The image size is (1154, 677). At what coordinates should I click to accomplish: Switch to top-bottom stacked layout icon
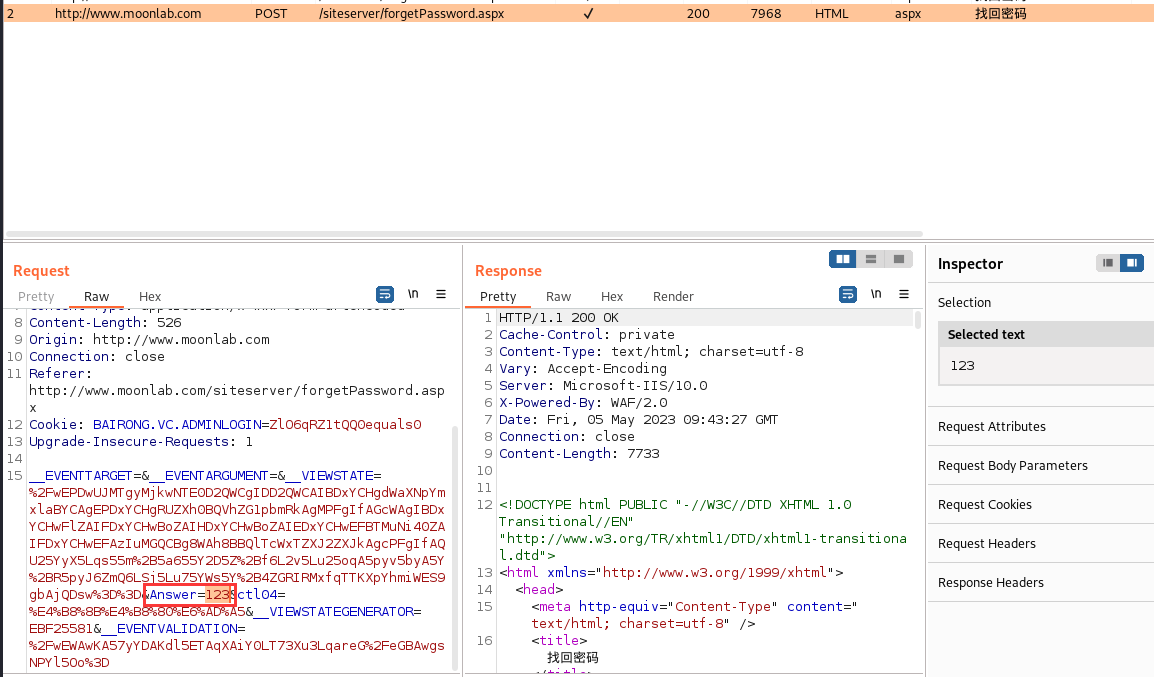[871, 259]
